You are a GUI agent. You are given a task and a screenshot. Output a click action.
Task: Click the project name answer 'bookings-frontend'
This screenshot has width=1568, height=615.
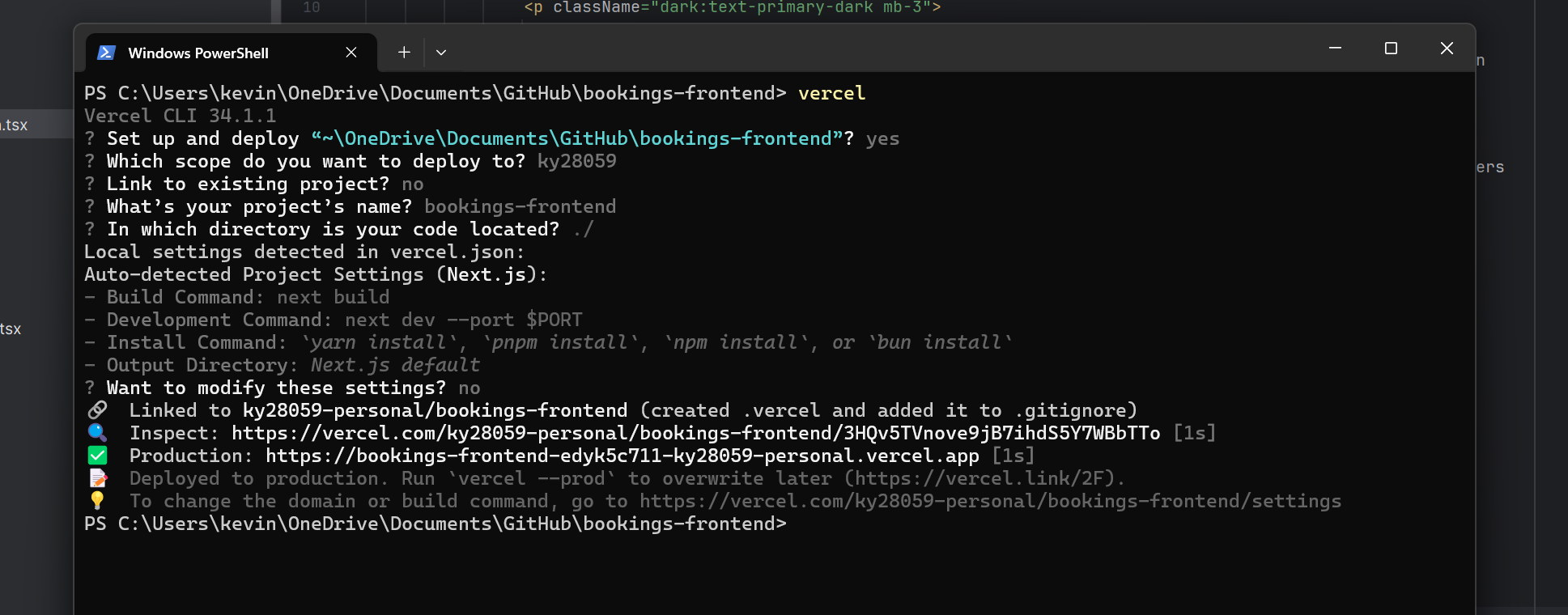tap(521, 207)
